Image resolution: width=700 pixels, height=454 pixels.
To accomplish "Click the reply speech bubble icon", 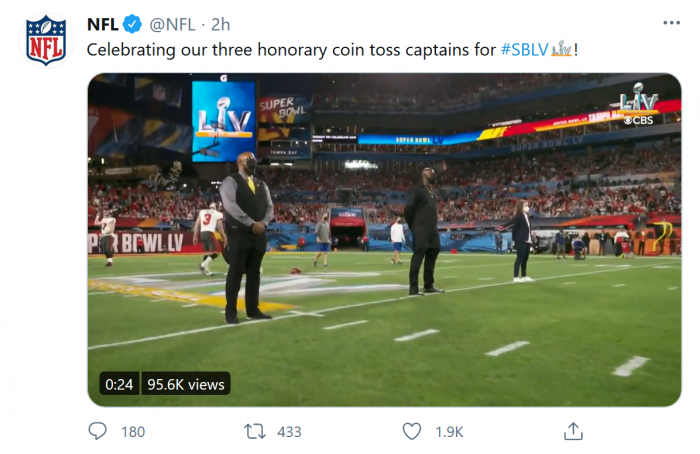I will pyautogui.click(x=98, y=431).
